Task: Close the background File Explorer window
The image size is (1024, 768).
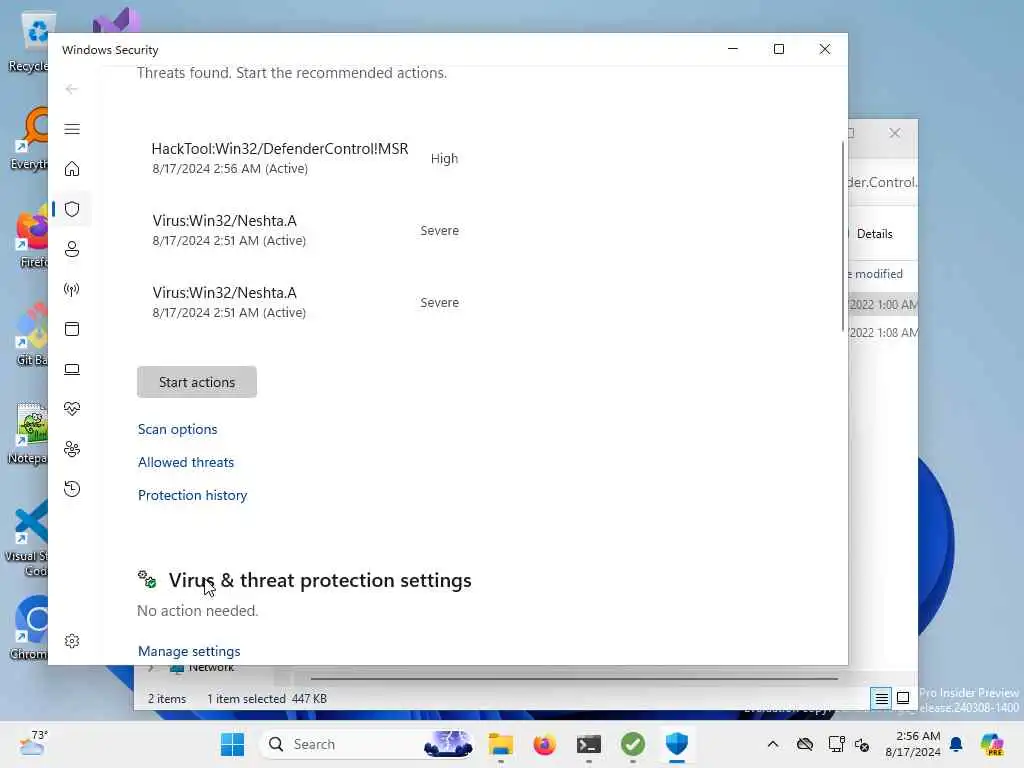Action: (895, 133)
